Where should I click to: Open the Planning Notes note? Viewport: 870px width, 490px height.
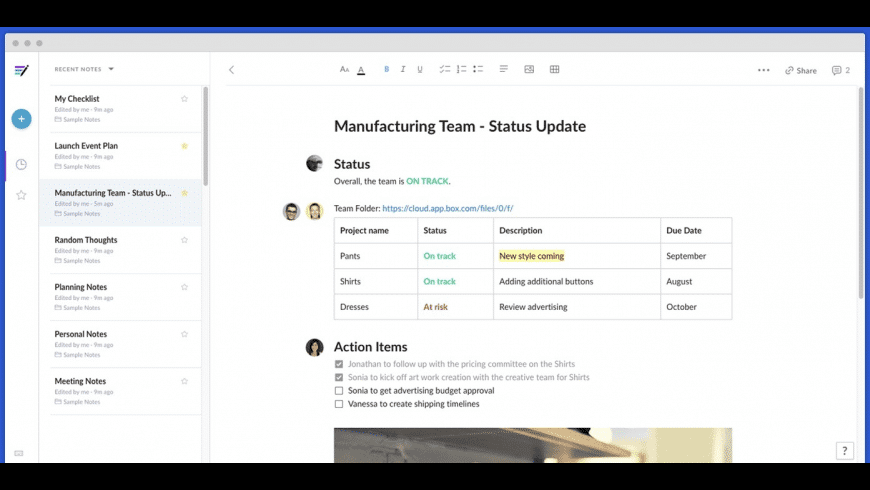120,297
